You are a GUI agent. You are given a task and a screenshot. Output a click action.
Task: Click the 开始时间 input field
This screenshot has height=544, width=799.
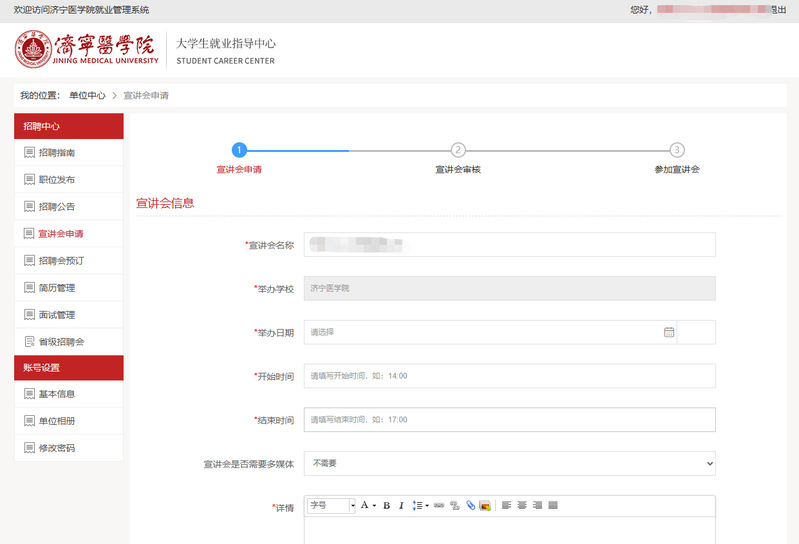509,376
